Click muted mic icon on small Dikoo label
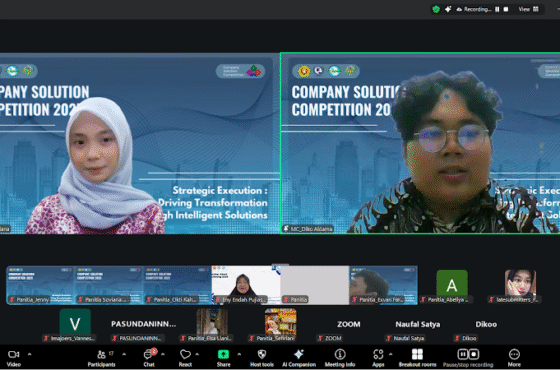The image size is (560, 370). click(458, 338)
